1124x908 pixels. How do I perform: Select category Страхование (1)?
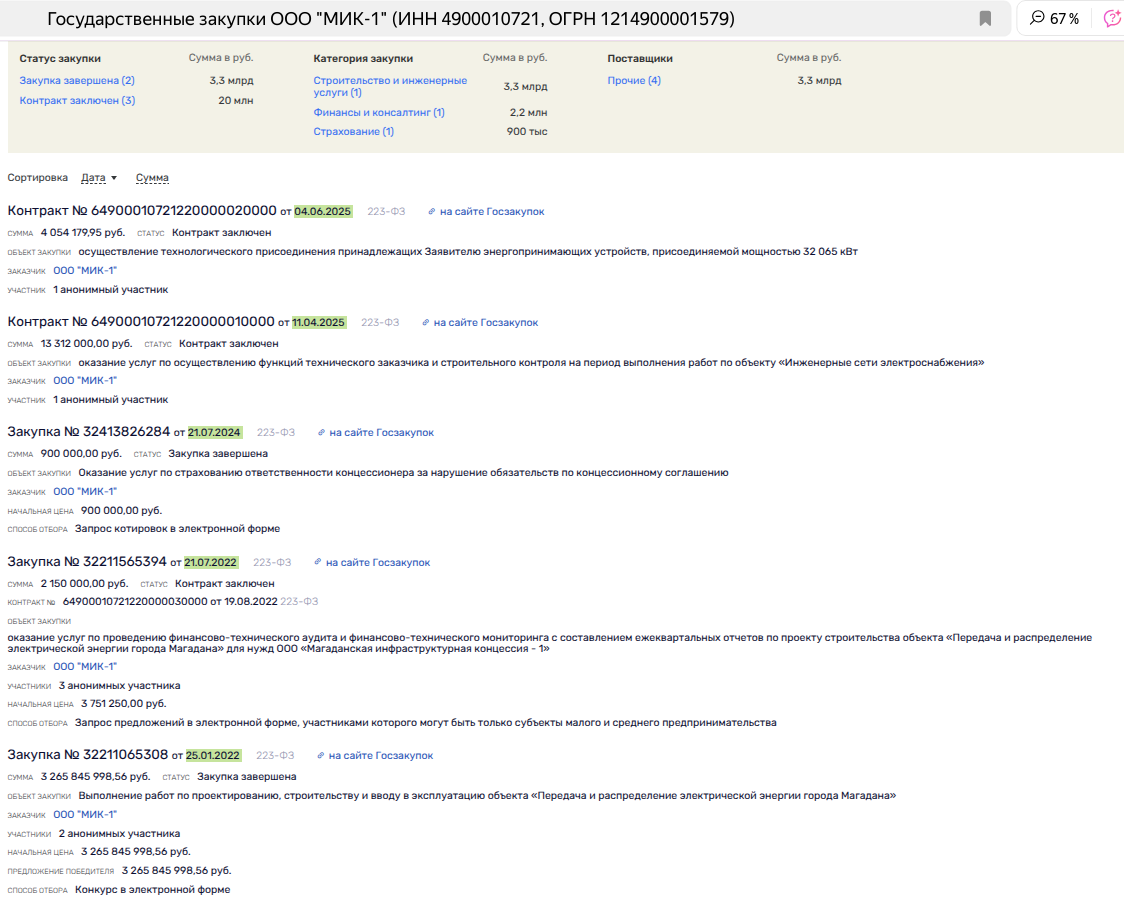click(353, 132)
